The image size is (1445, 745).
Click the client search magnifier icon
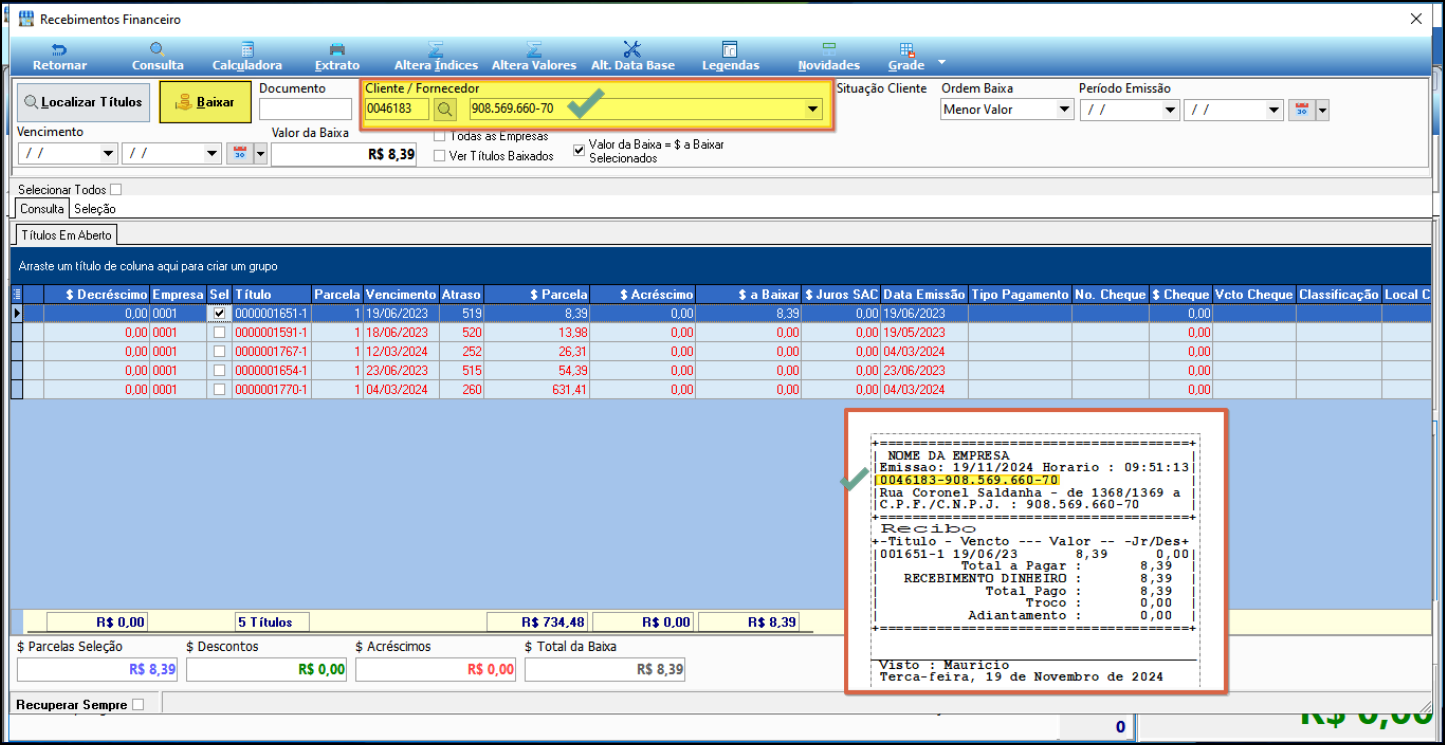[x=445, y=109]
